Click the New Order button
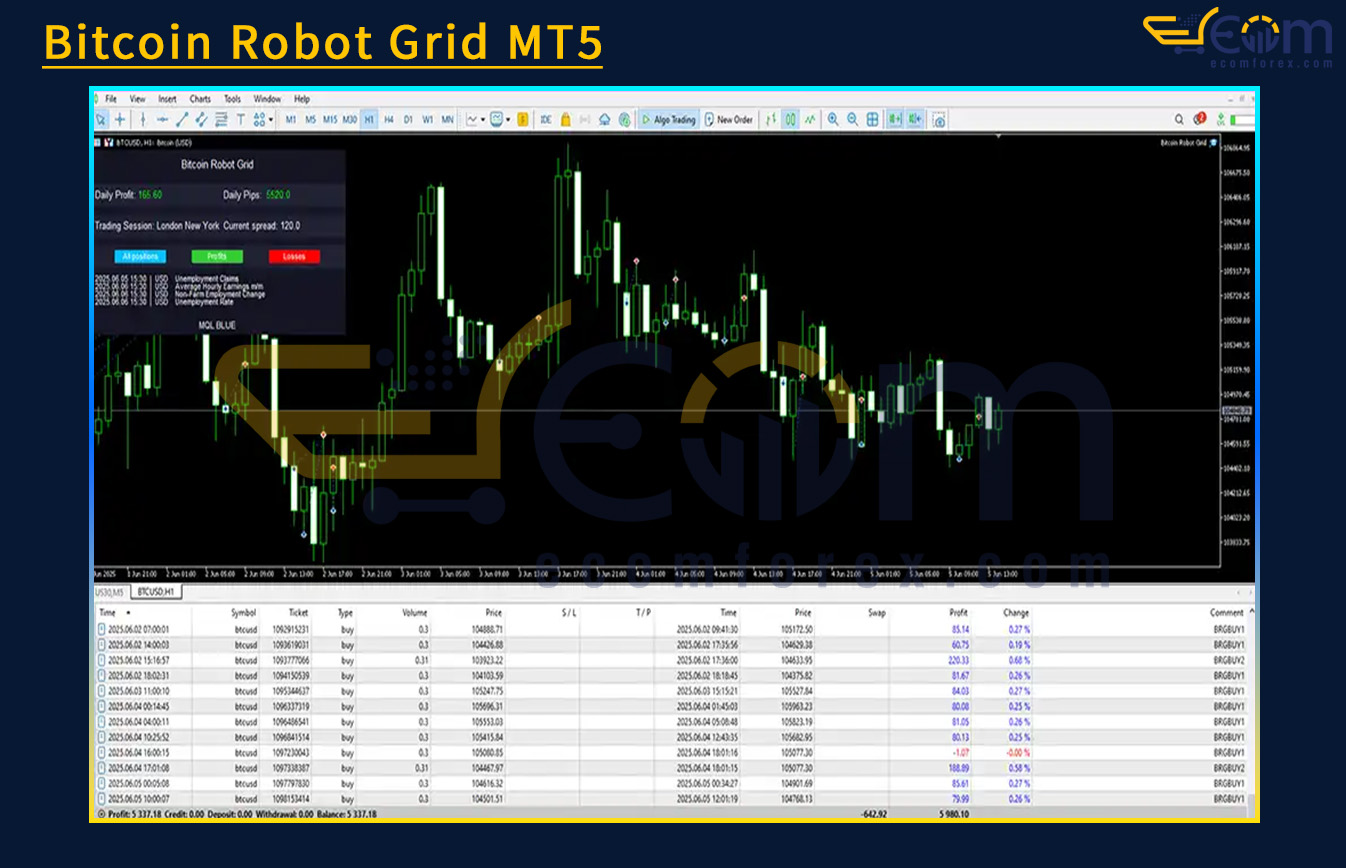Viewport: 1346px width, 868px height. [x=728, y=120]
